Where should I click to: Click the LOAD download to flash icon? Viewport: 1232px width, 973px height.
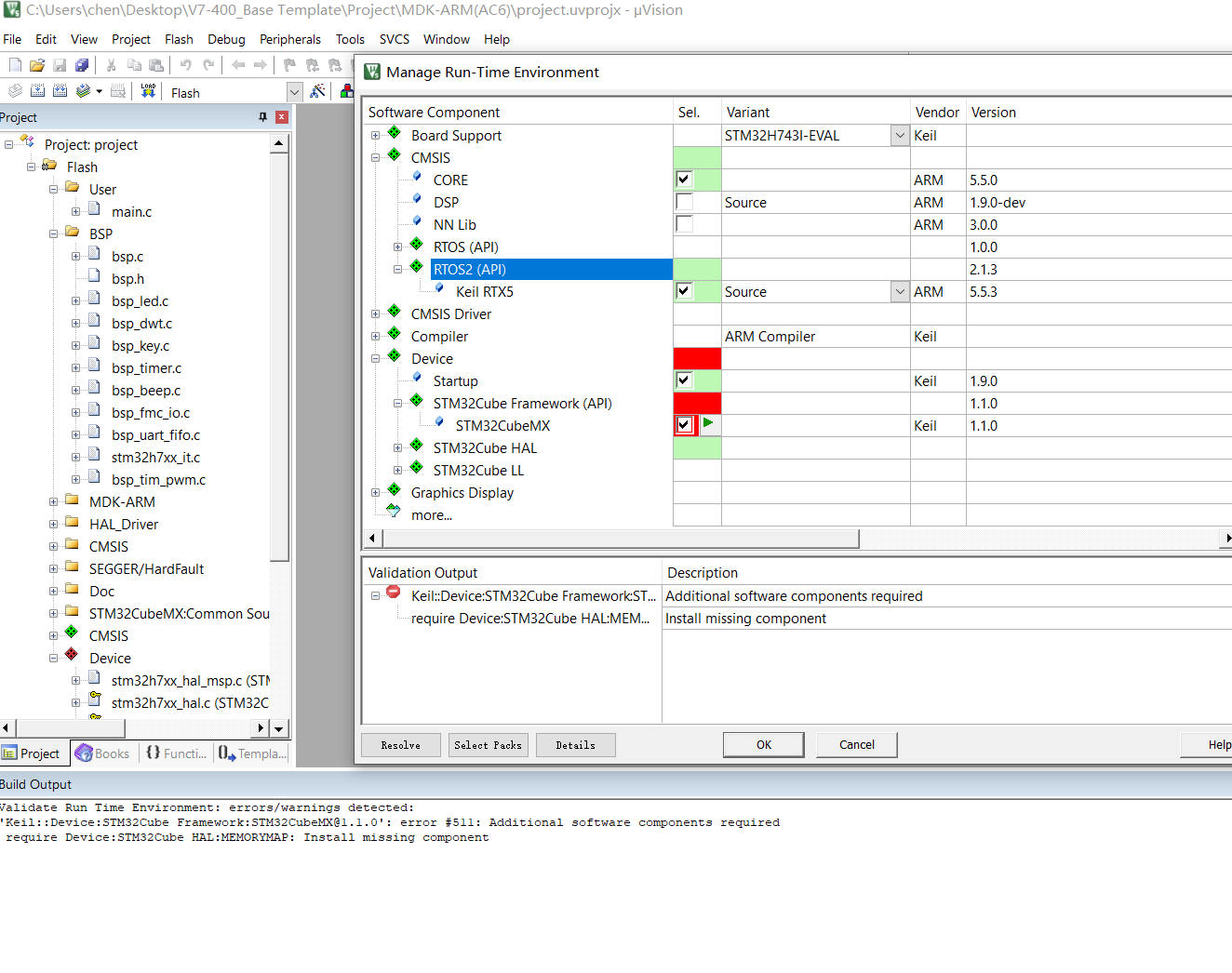(148, 91)
